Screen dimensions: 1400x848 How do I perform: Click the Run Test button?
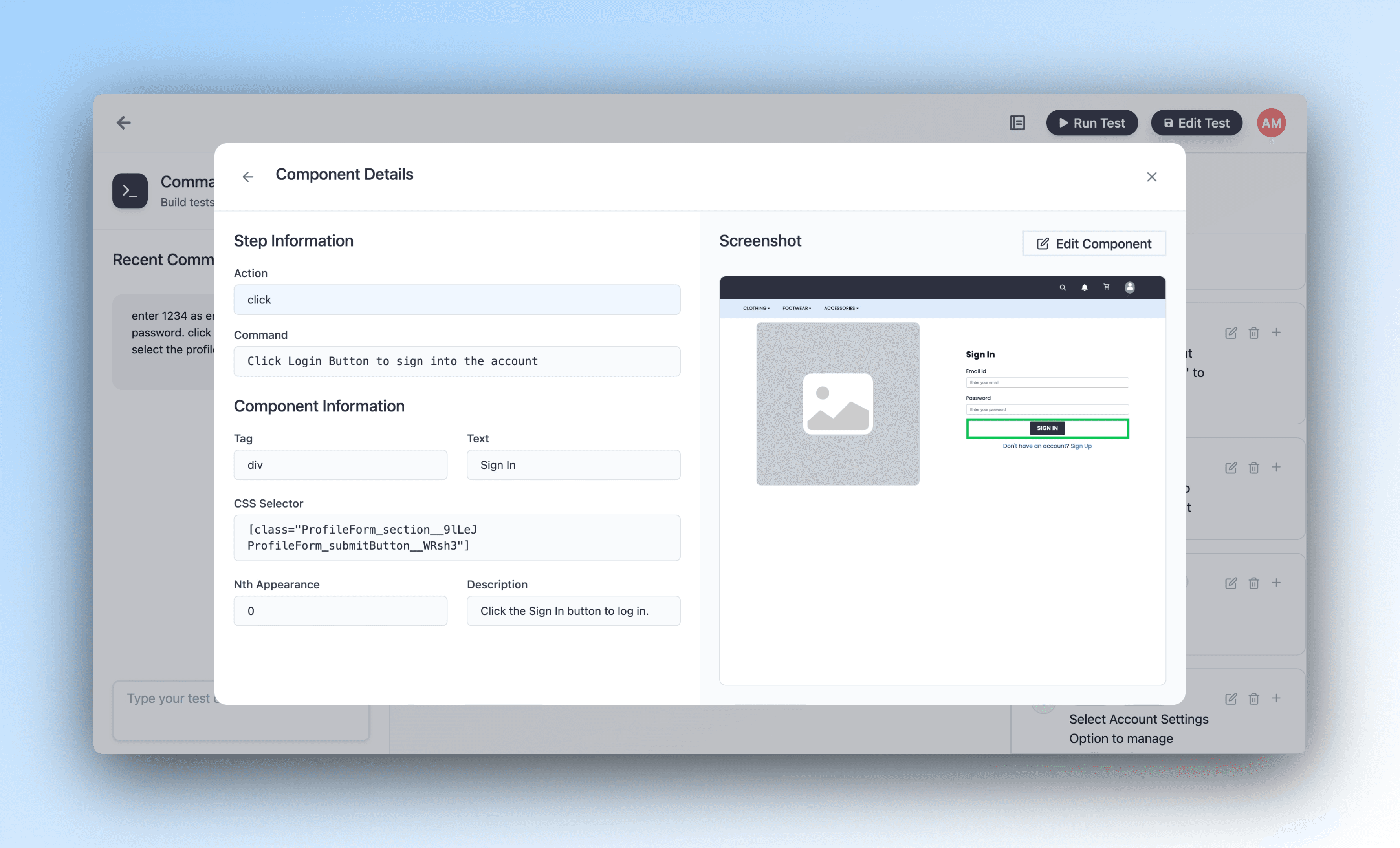click(1092, 122)
